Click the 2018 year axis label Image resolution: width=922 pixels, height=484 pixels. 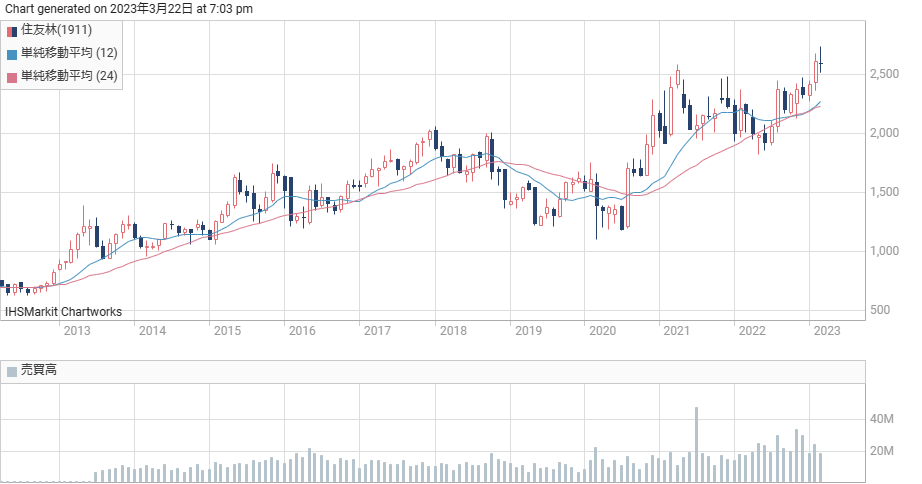click(x=453, y=331)
